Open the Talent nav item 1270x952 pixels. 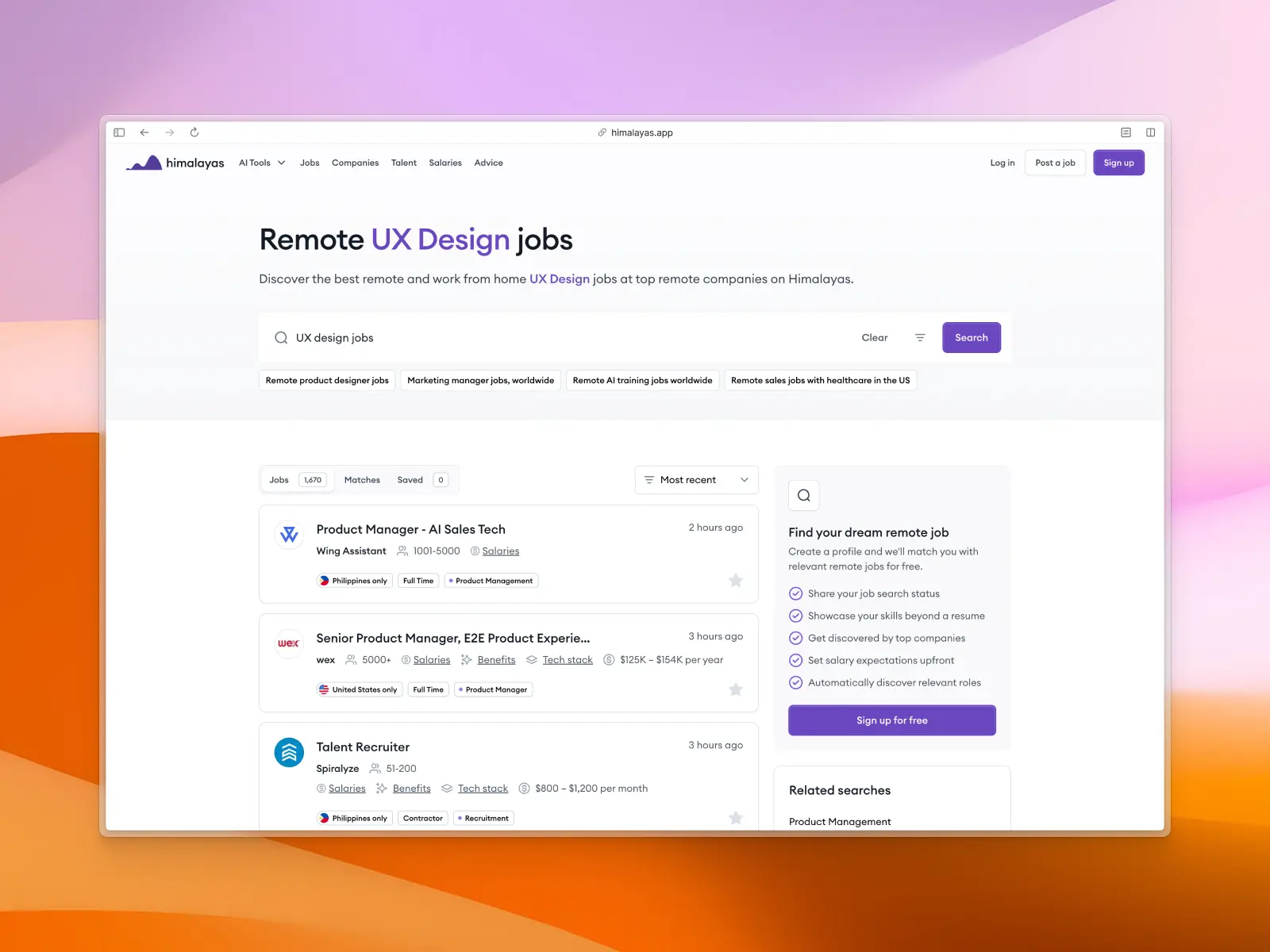tap(404, 163)
